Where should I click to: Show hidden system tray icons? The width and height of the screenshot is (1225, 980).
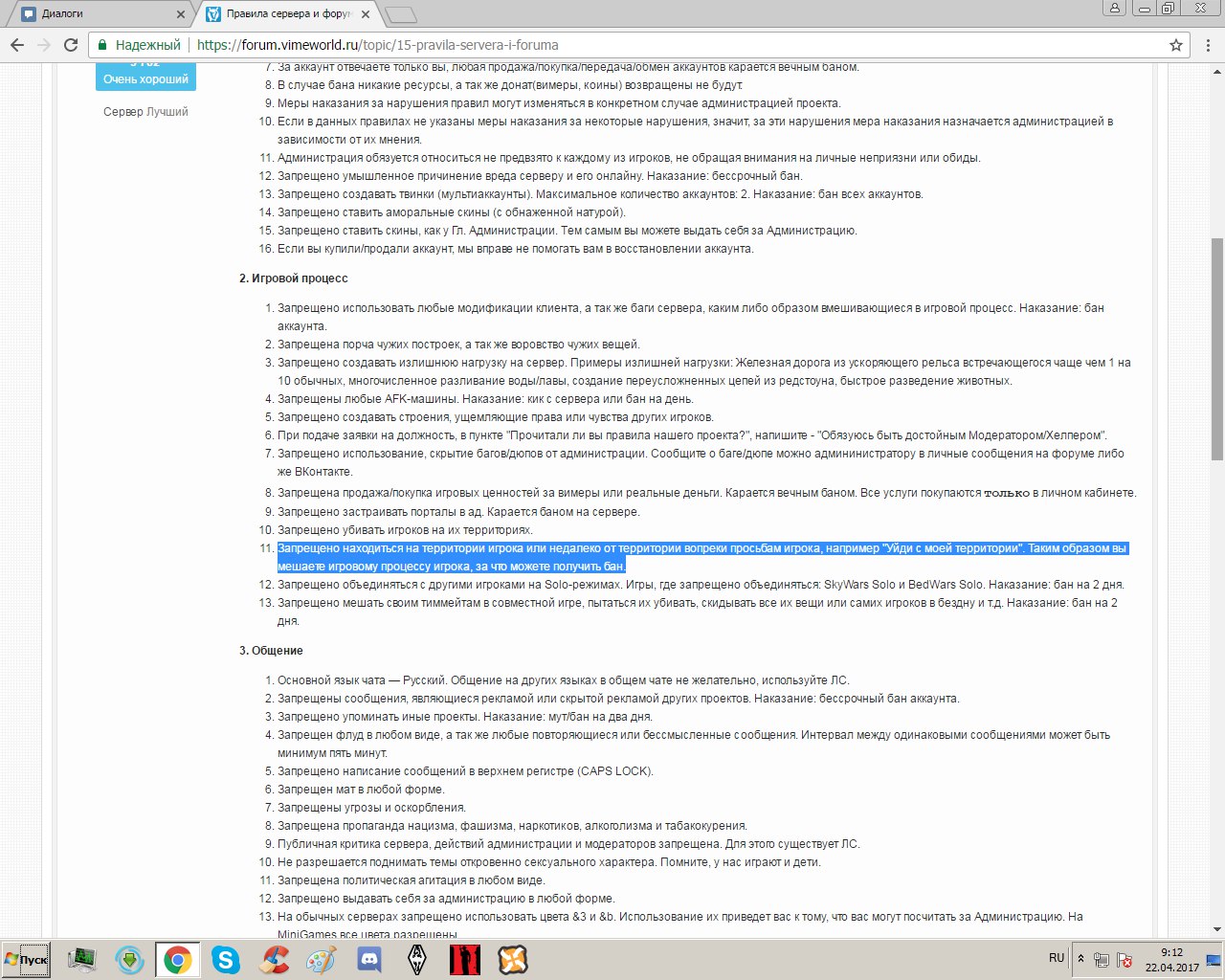click(x=1080, y=959)
